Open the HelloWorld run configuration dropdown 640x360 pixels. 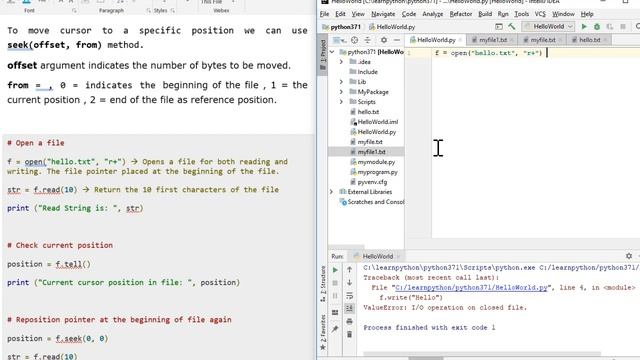(x=549, y=27)
